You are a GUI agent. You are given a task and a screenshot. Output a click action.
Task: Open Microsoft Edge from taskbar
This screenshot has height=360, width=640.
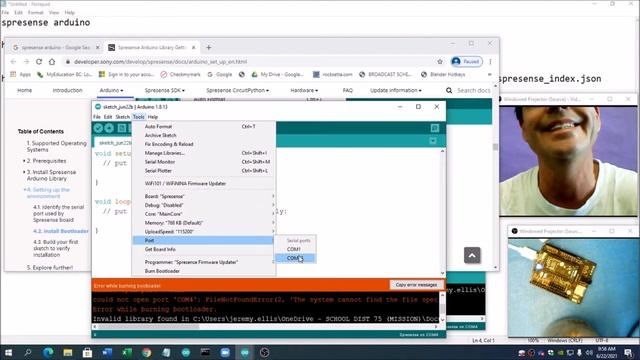coord(48,352)
